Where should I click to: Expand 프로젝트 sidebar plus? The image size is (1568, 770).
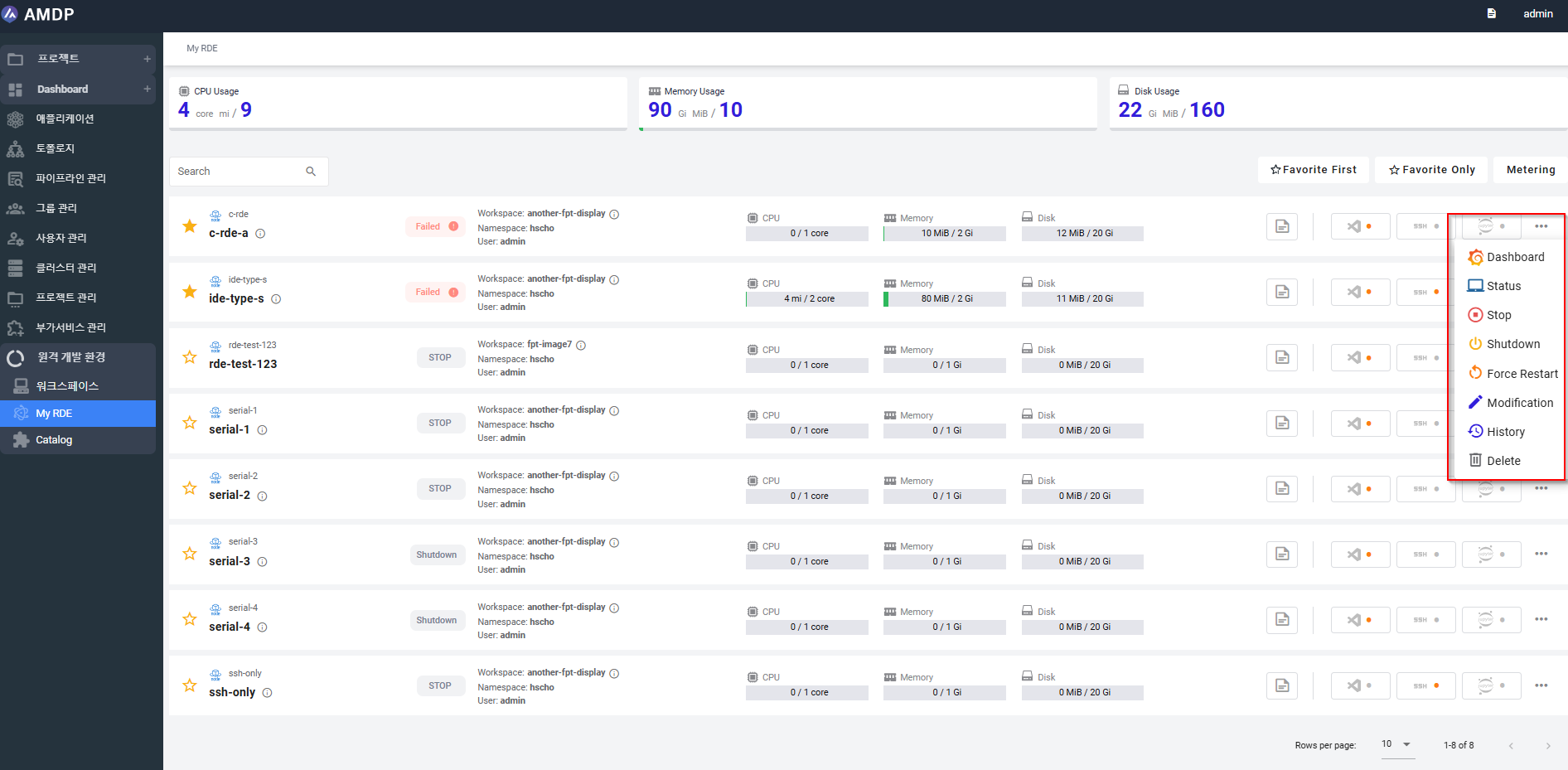point(147,59)
